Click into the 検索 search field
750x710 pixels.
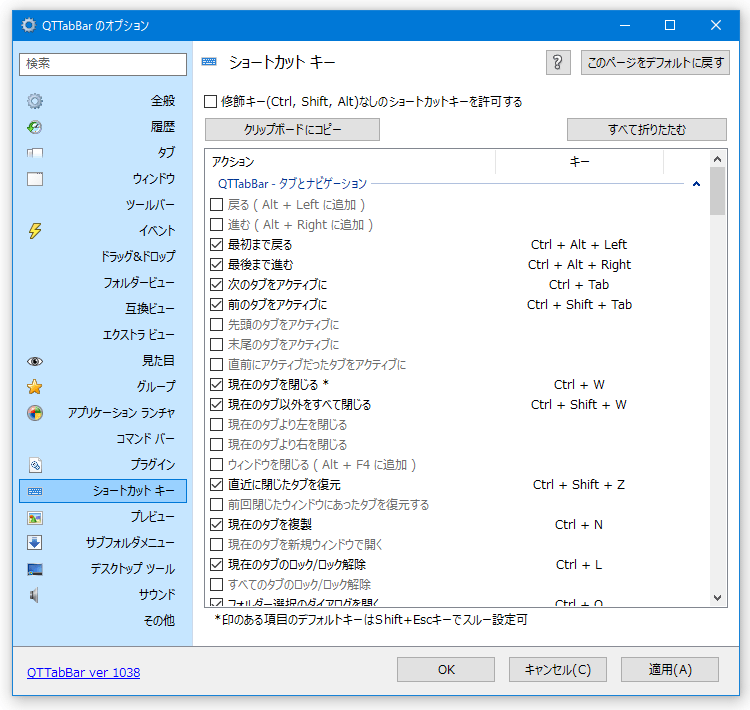coord(103,64)
